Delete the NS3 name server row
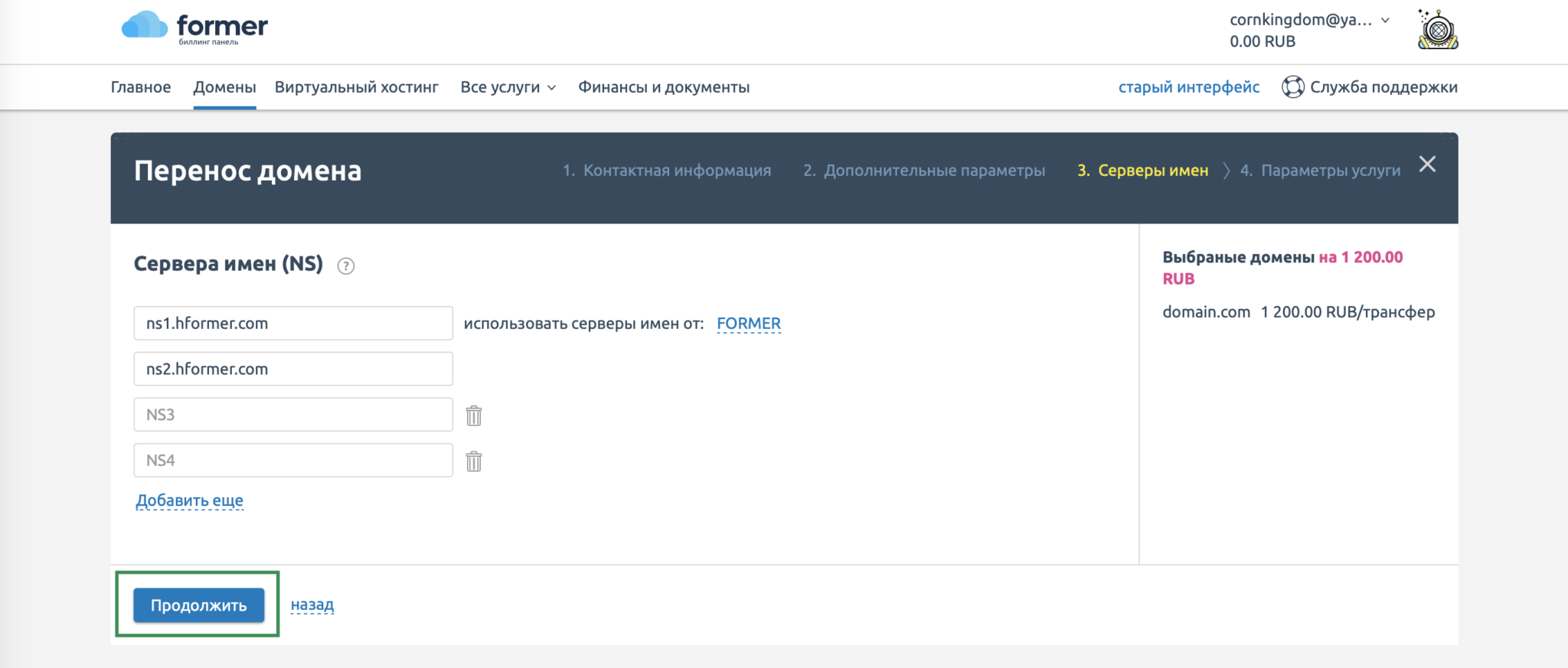 pos(474,415)
